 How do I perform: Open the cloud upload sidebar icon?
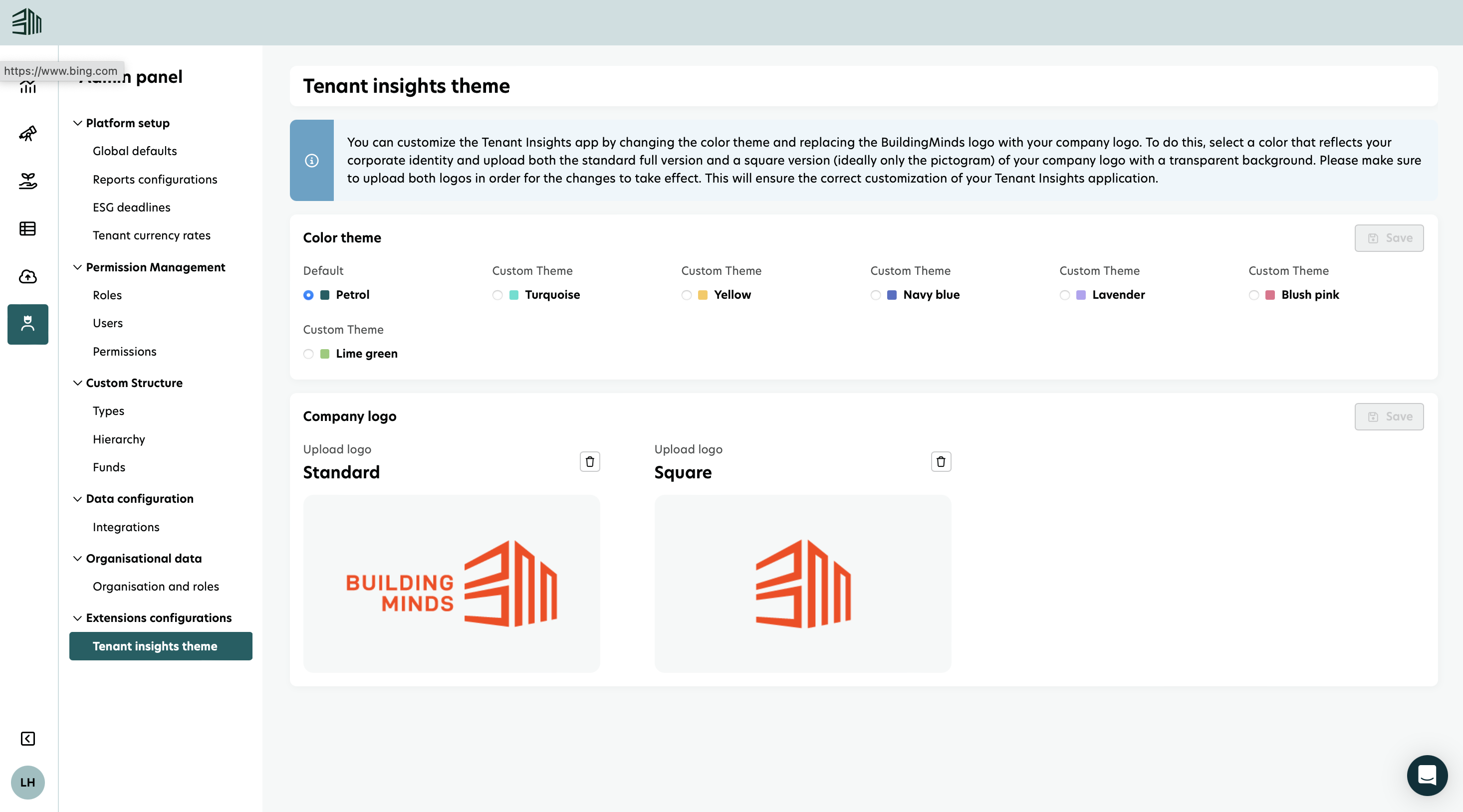click(27, 276)
